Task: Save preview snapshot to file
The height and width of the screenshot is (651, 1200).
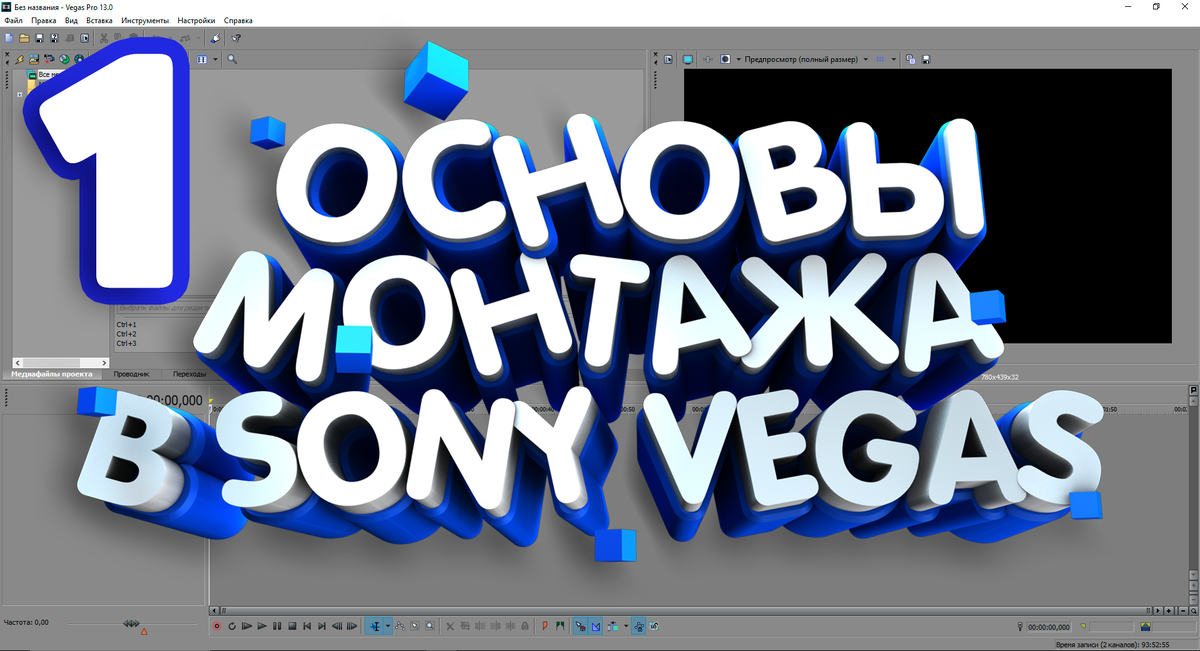Action: point(925,60)
